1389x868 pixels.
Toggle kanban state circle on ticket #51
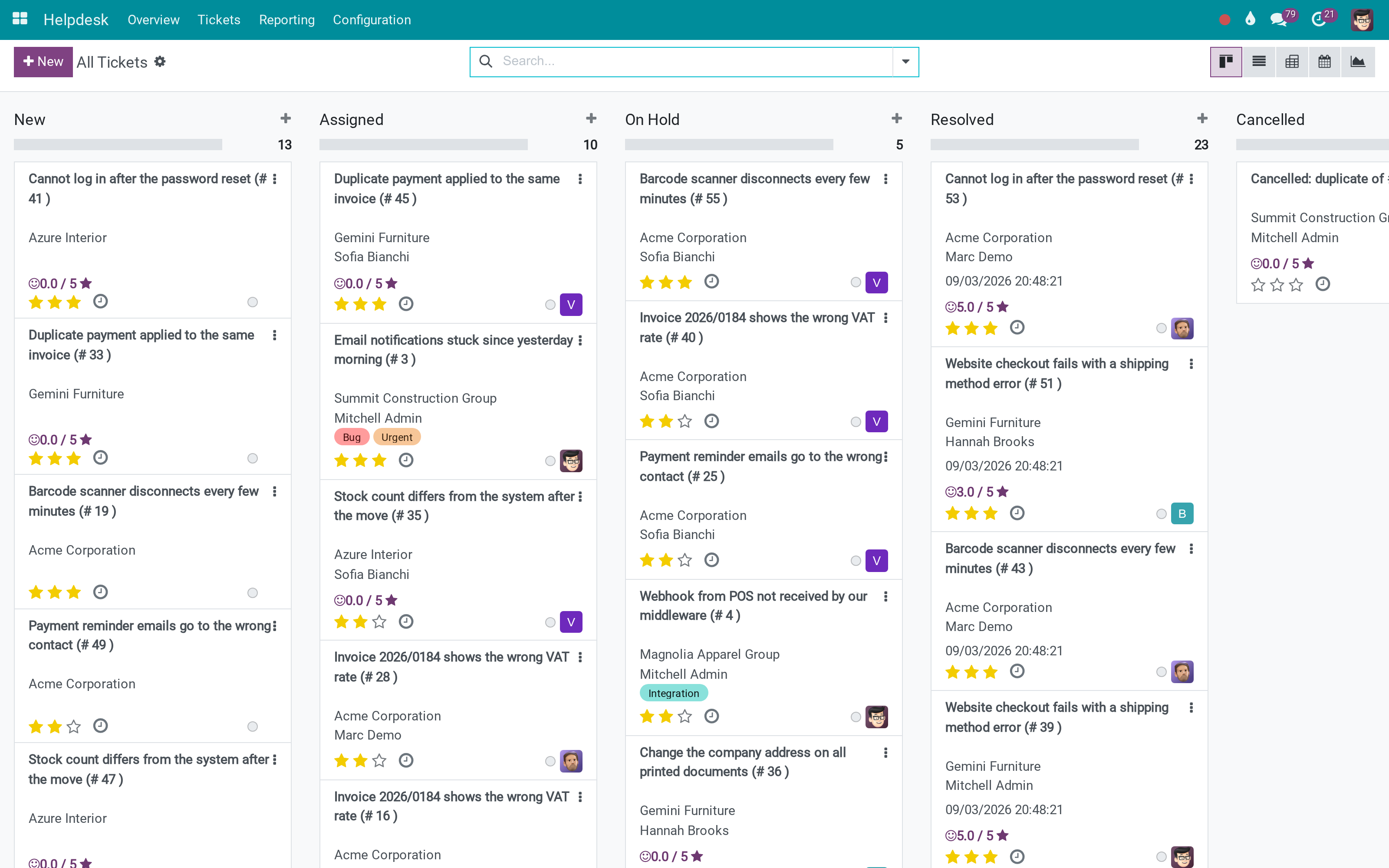pyautogui.click(x=1161, y=513)
